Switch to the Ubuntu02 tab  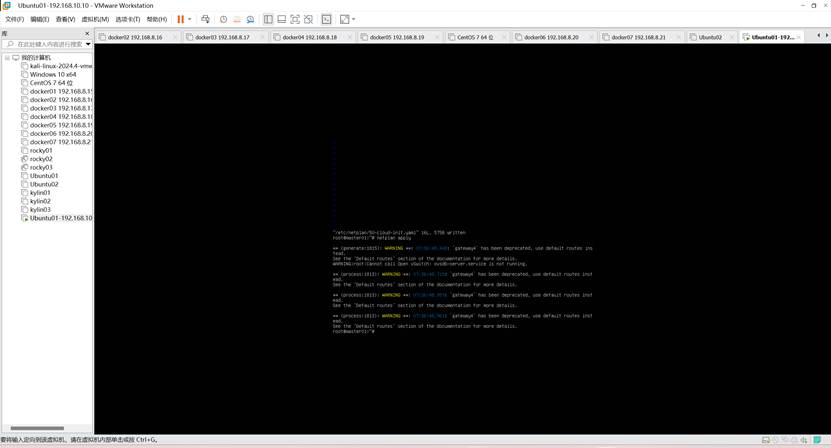point(710,37)
